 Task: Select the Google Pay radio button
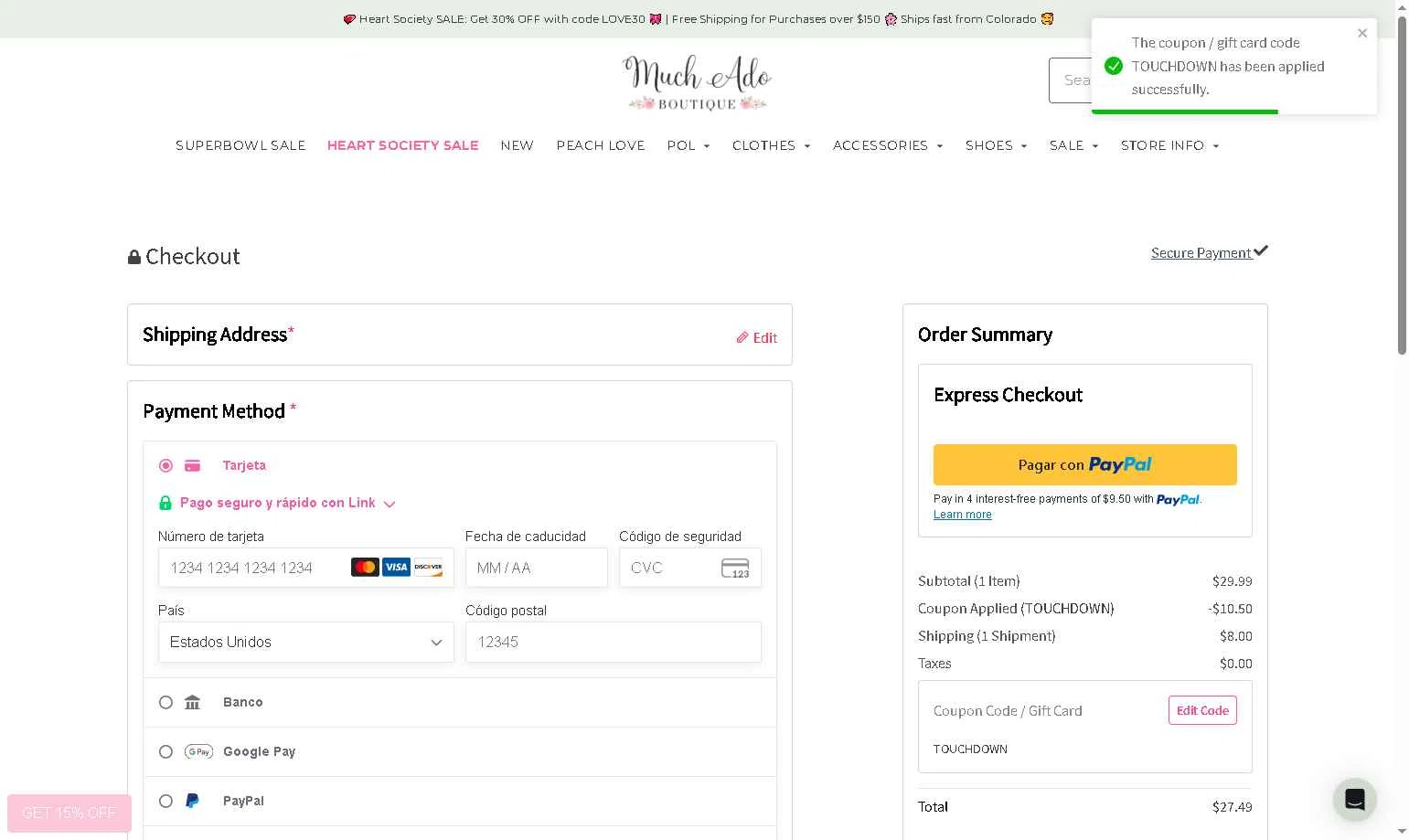point(165,751)
